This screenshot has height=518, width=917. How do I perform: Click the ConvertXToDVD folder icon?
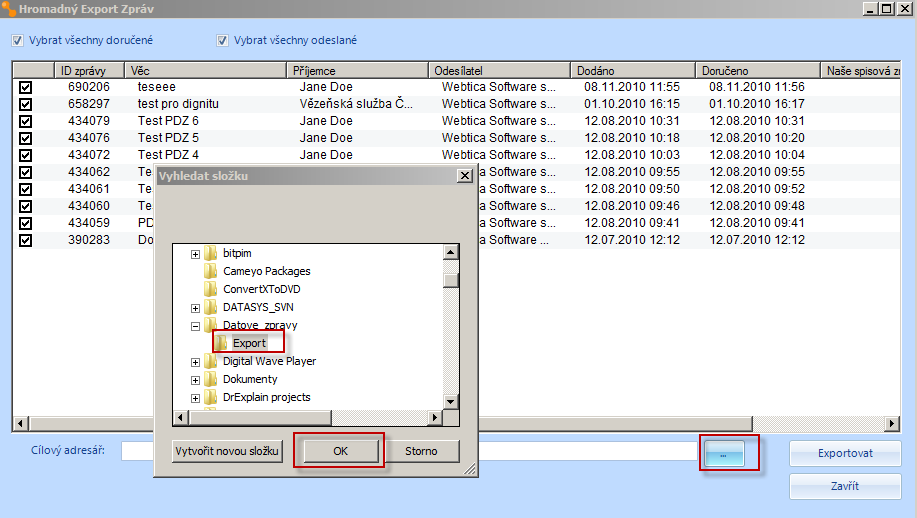211,289
